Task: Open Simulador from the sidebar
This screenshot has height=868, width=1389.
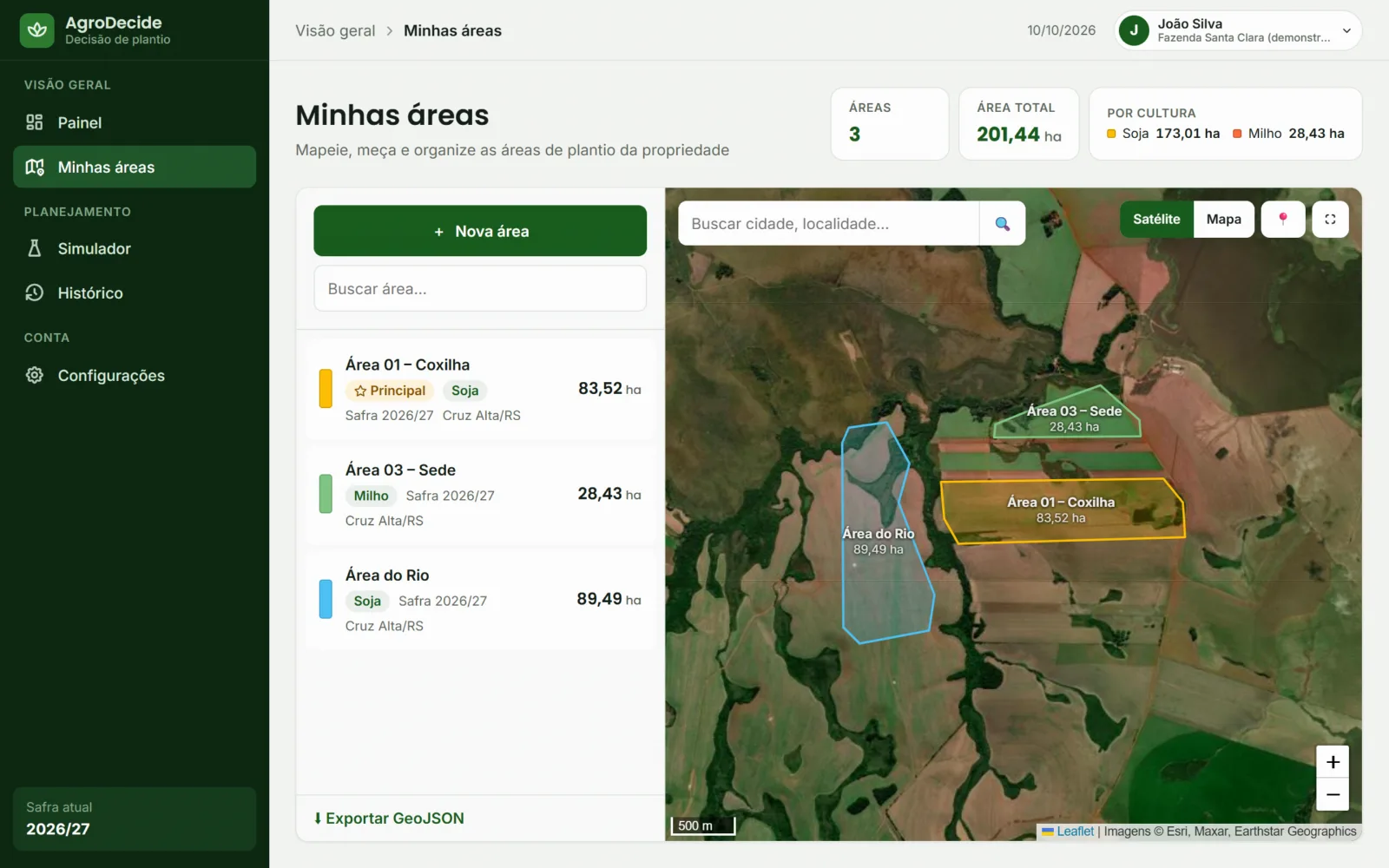Action: pos(135,248)
